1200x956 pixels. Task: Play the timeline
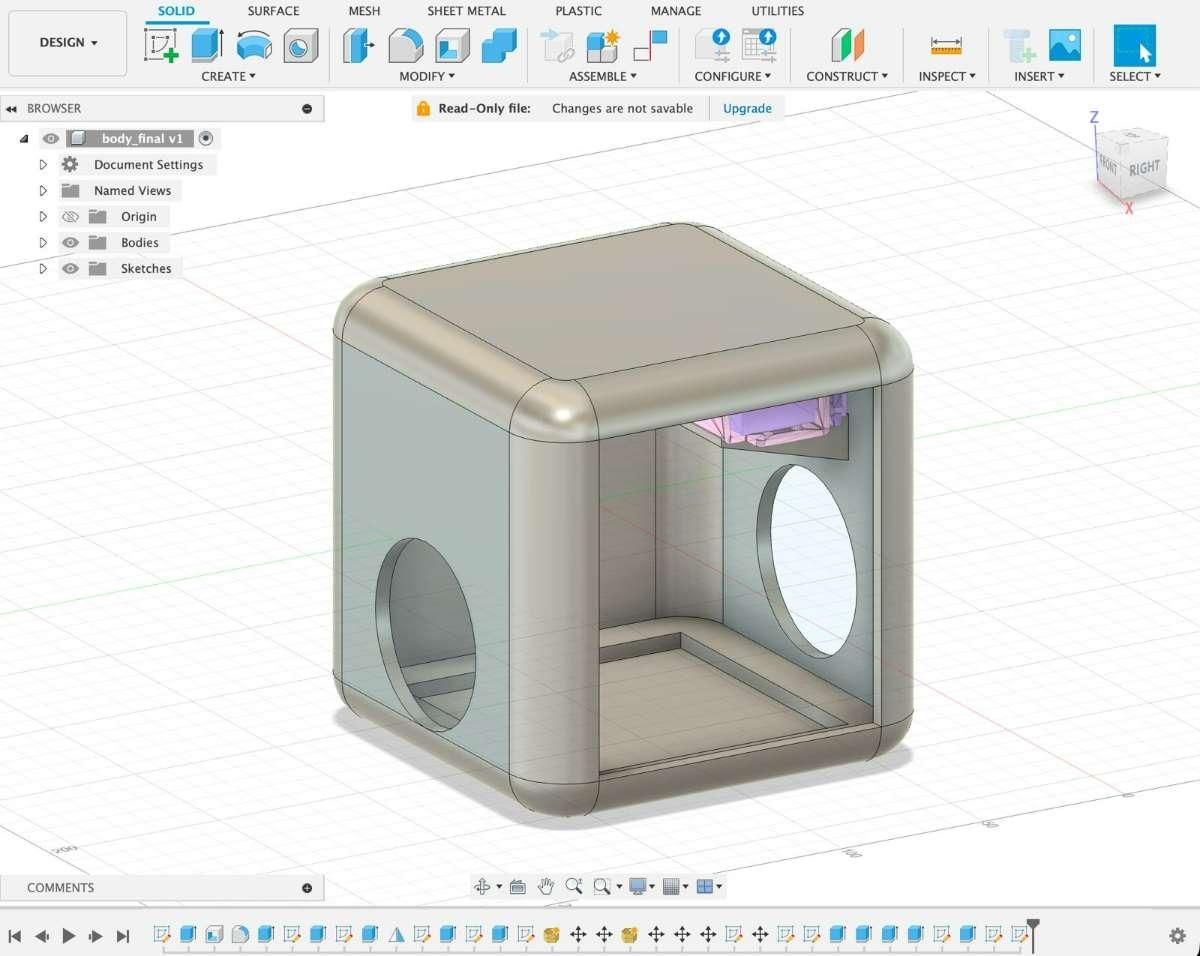coord(69,936)
